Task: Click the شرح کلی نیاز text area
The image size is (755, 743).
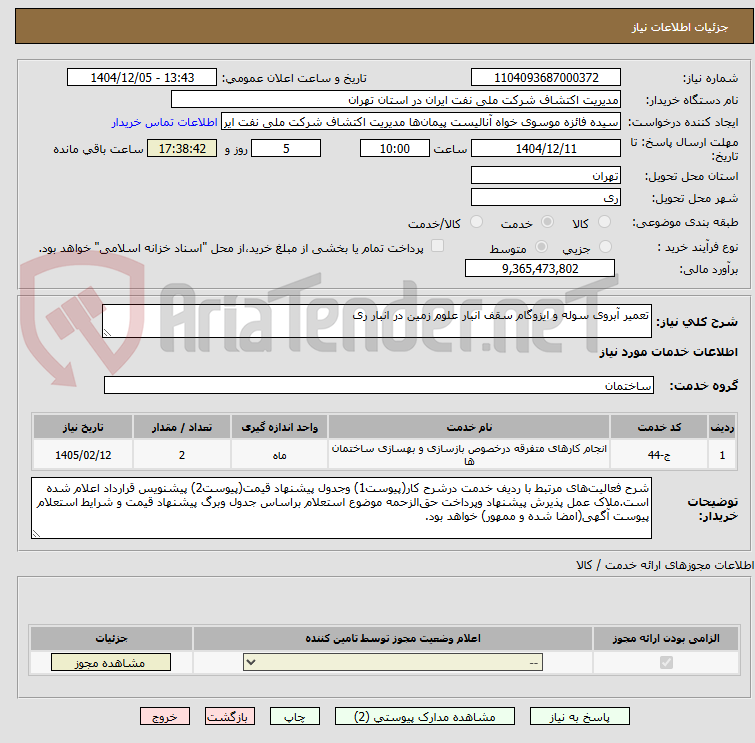Action: click(377, 321)
